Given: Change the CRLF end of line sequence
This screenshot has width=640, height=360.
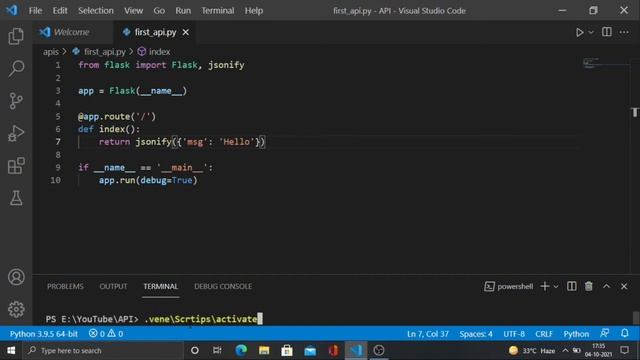Looking at the screenshot, I should 544,334.
